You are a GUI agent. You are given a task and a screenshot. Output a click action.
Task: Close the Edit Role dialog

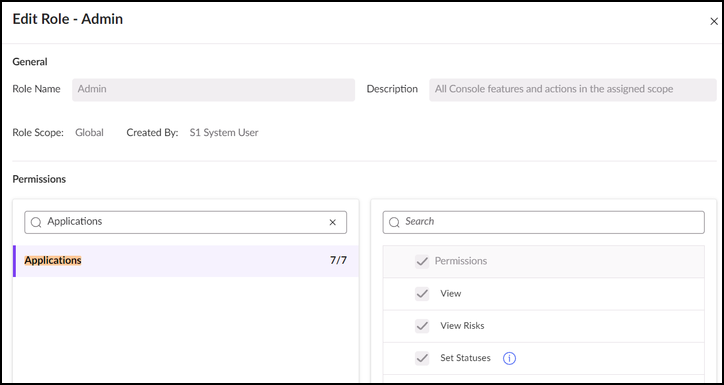click(713, 22)
